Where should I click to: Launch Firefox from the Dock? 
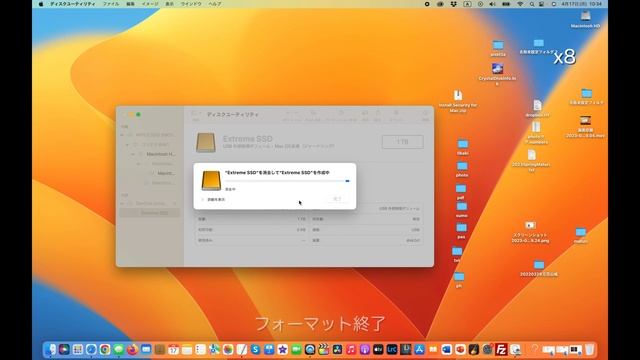tap(132, 349)
